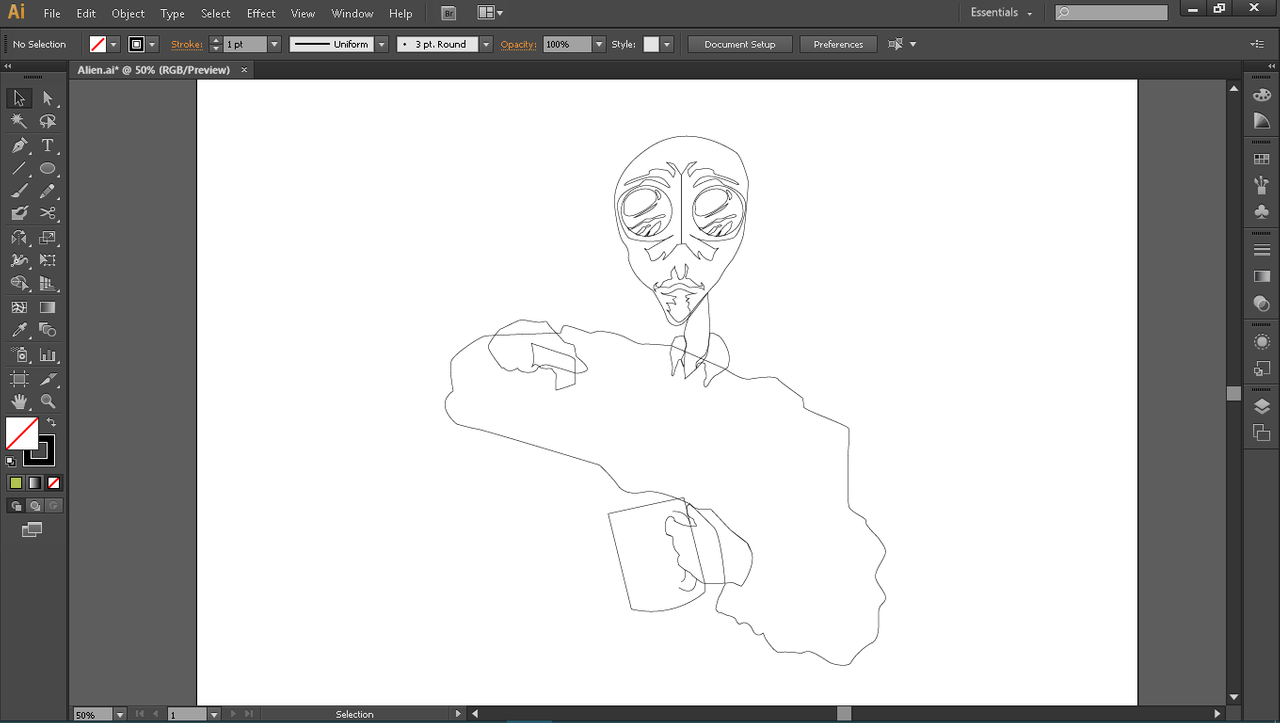This screenshot has width=1280, height=723.
Task: Select the Free Transform tool
Action: point(48,261)
